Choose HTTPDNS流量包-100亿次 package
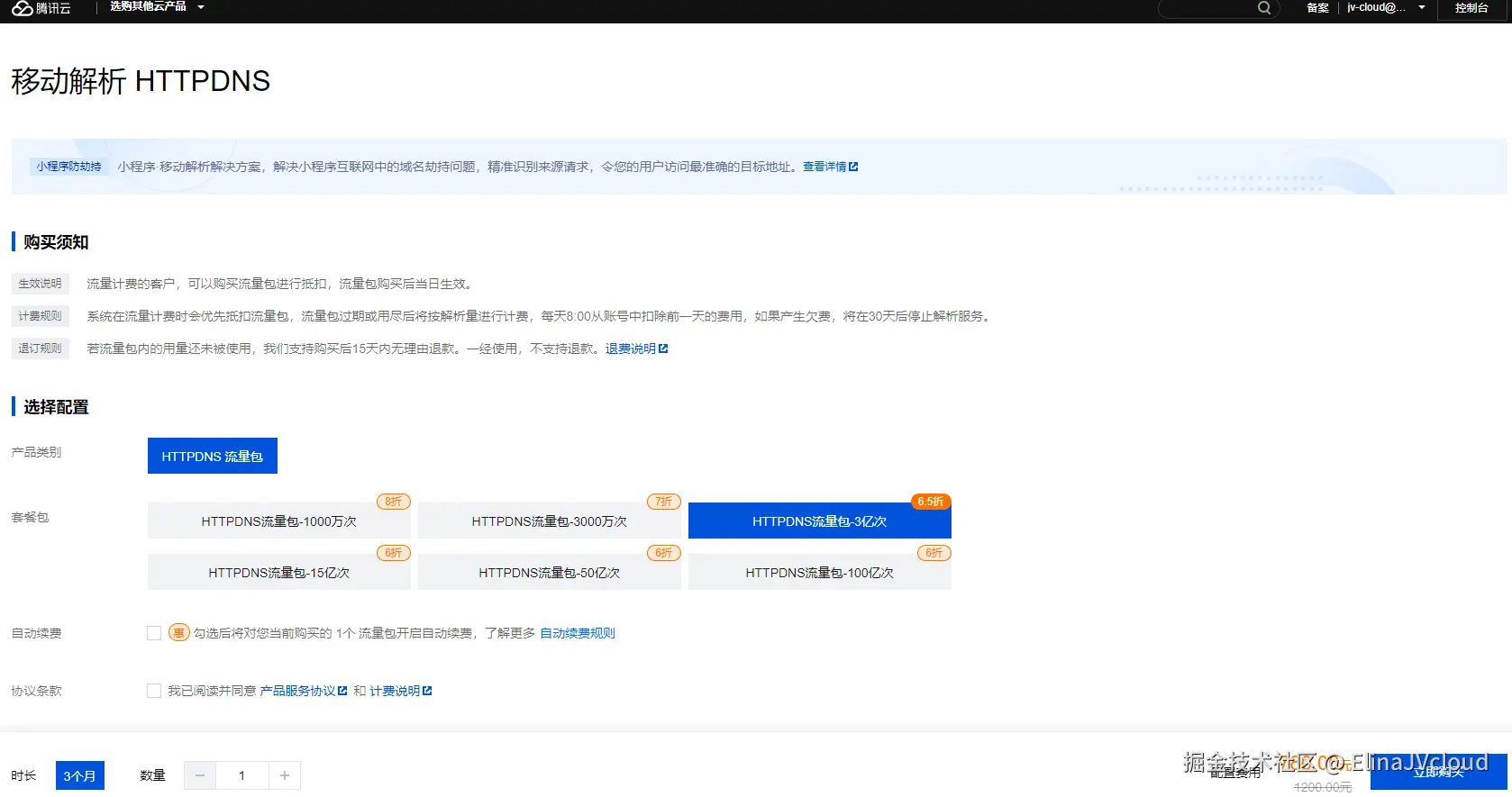Image resolution: width=1512 pixels, height=797 pixels. [x=820, y=572]
